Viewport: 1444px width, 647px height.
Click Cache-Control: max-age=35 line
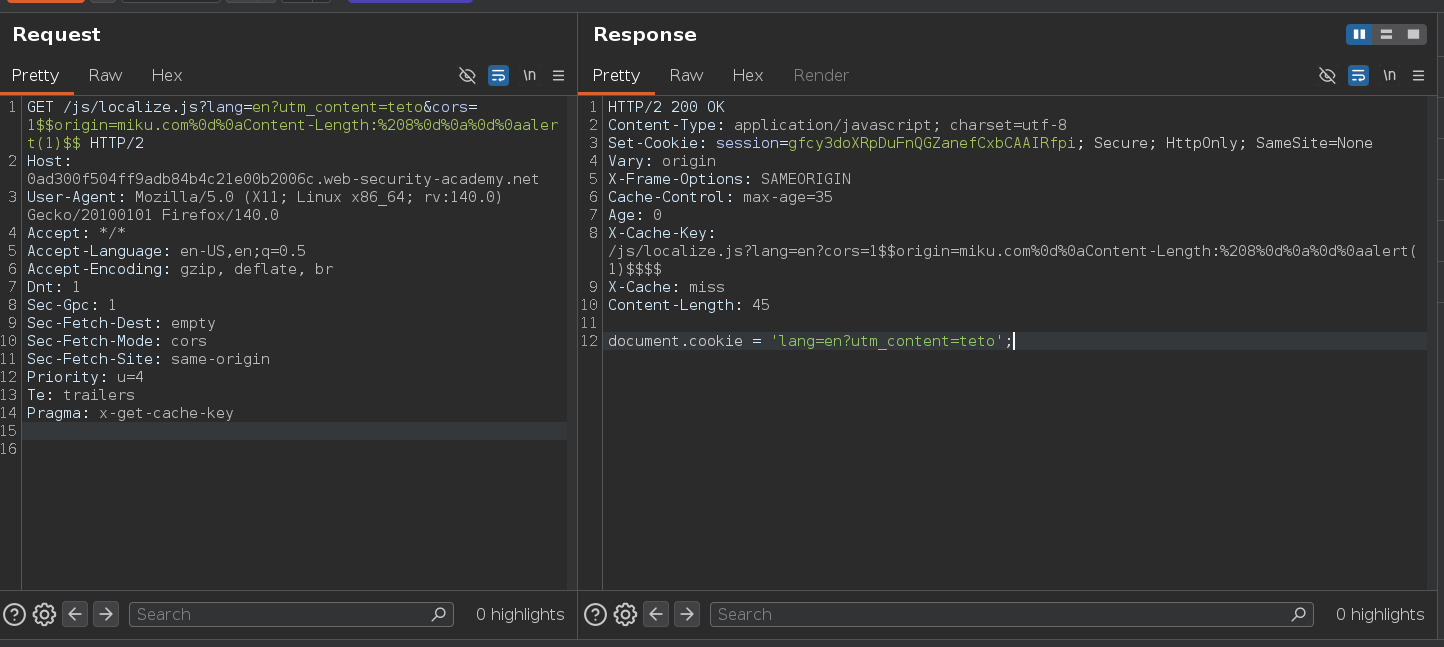click(720, 197)
